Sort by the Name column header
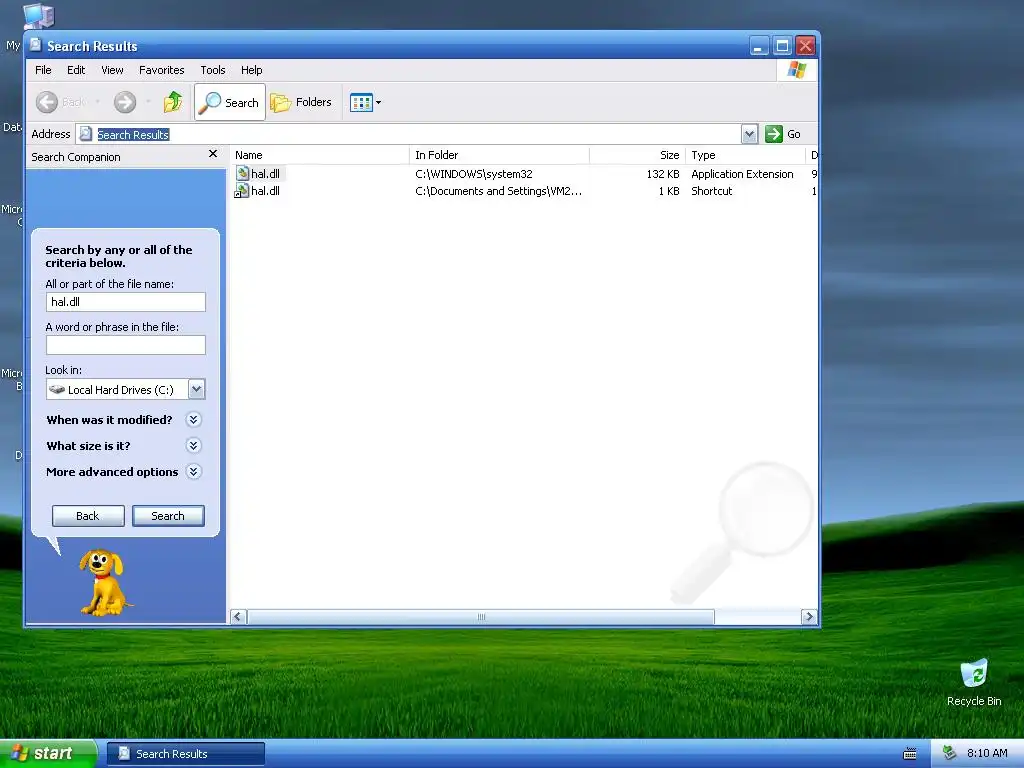Image resolution: width=1024 pixels, height=768 pixels. coord(319,155)
